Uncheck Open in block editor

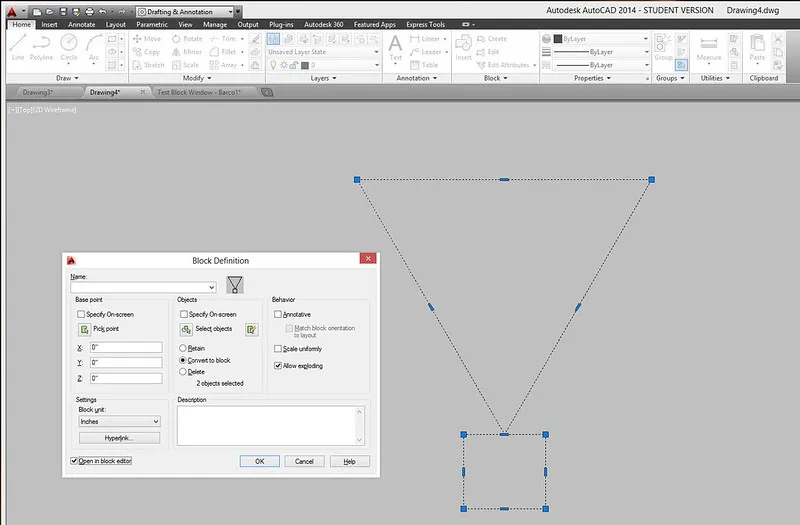(x=75, y=461)
